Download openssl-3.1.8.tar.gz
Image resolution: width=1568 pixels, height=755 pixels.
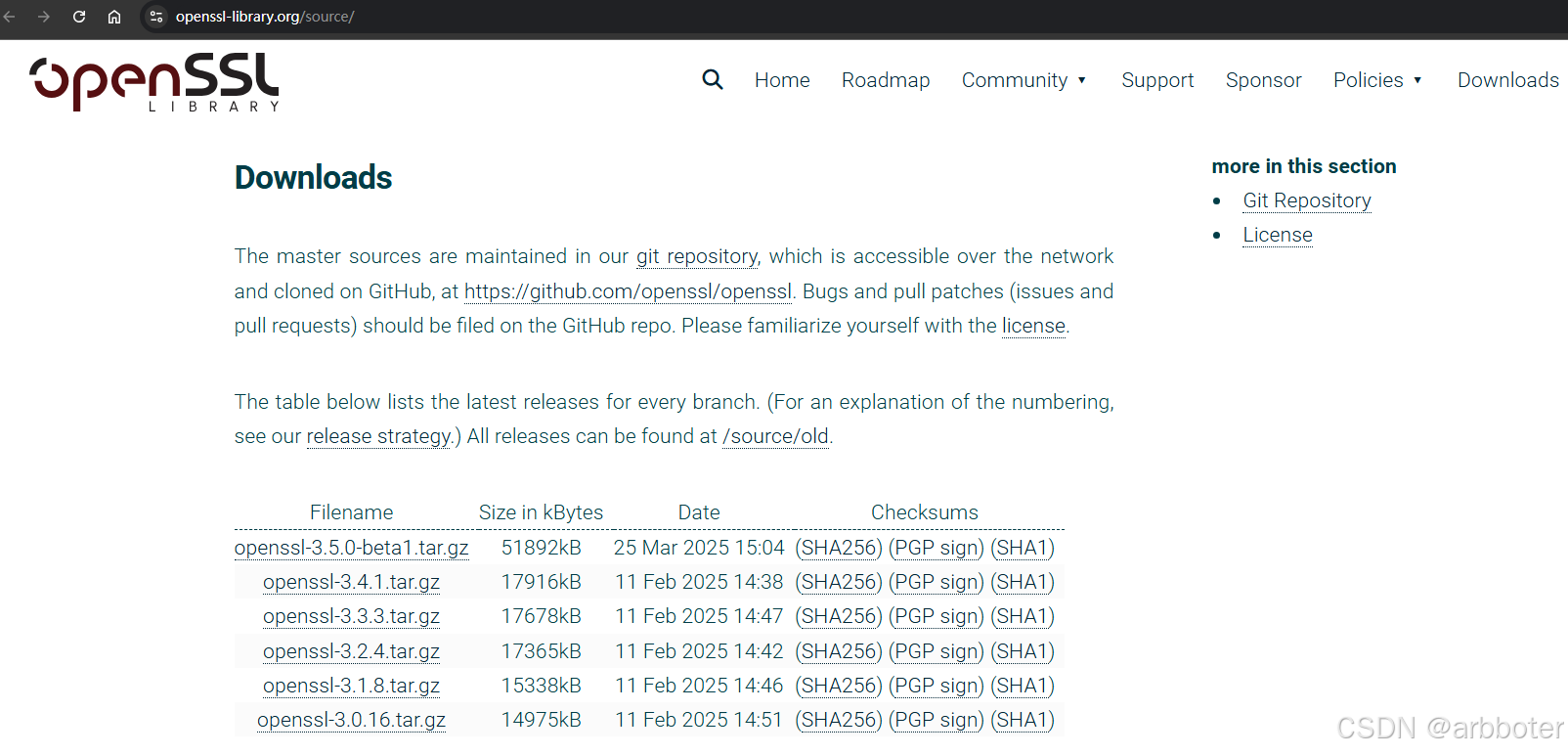click(x=352, y=686)
